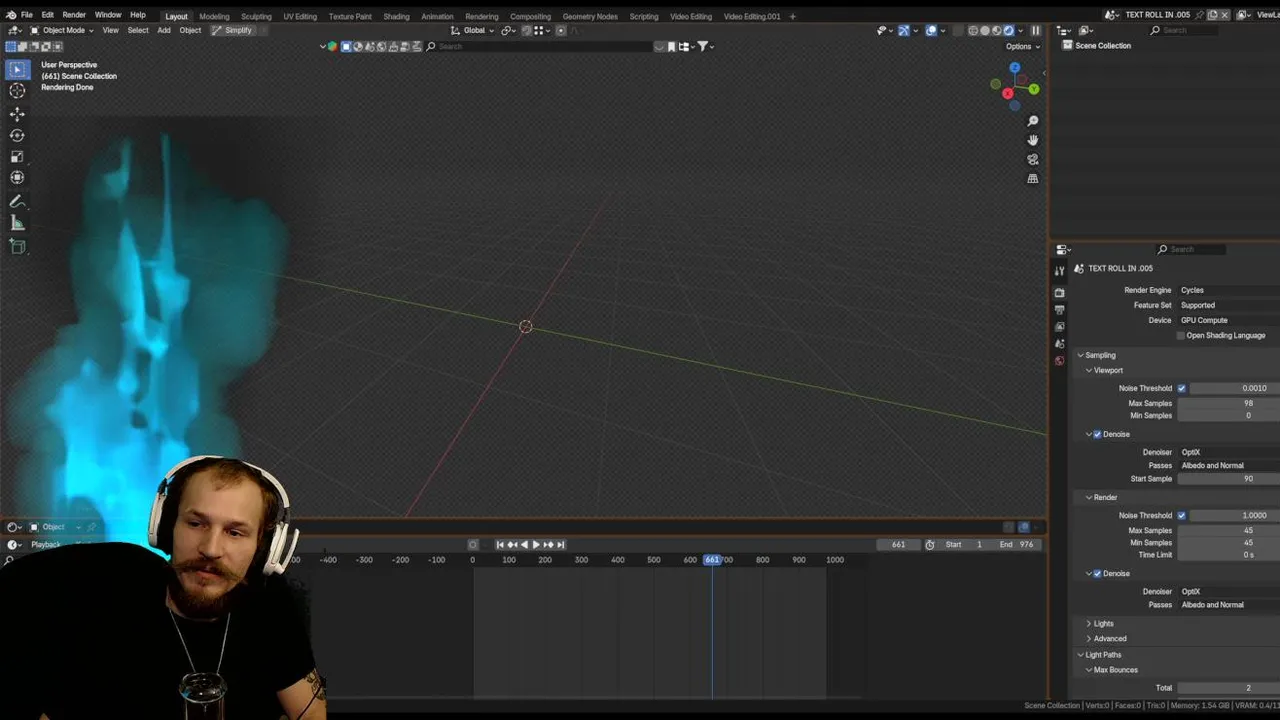
Task: Switch to rendered viewport shading
Action: (x=1009, y=30)
